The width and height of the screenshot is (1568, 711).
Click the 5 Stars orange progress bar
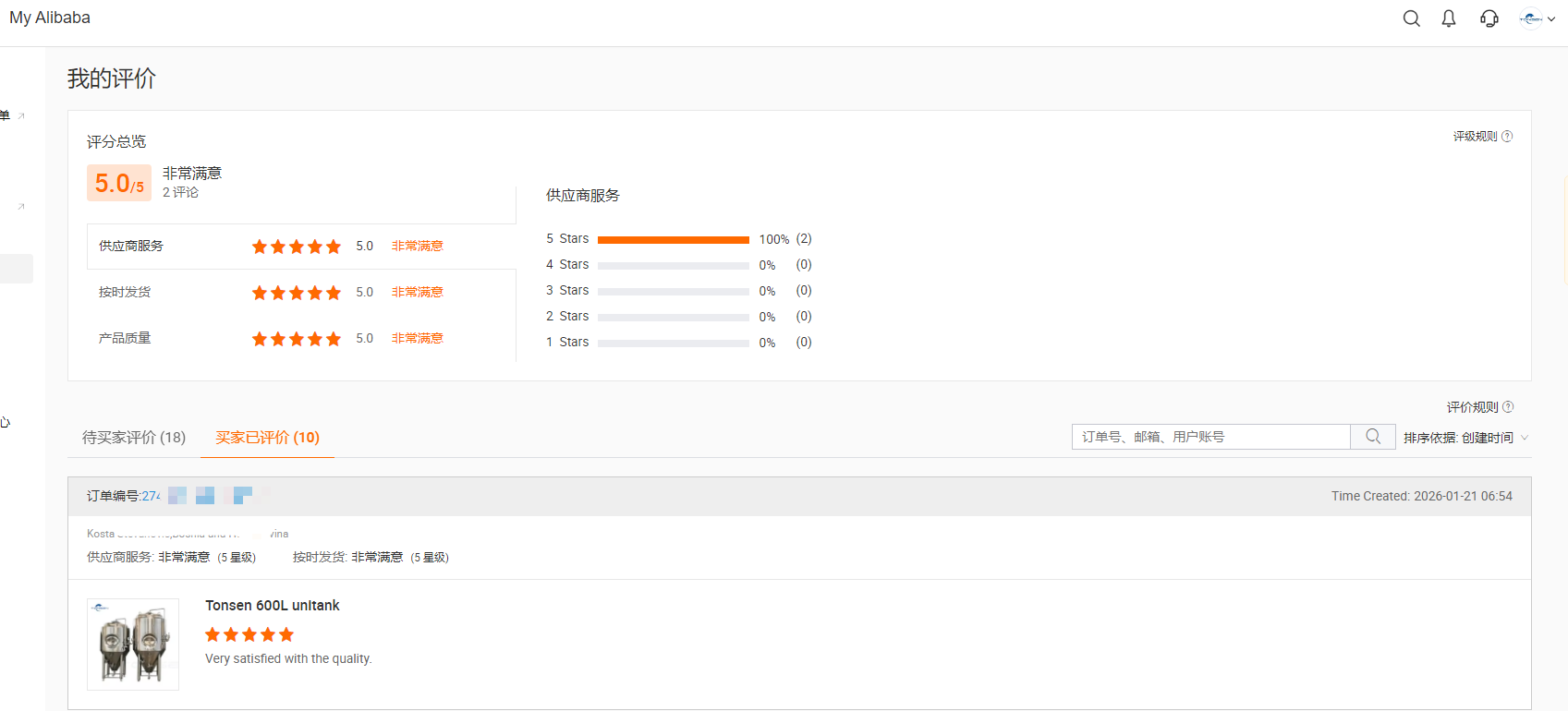tap(673, 240)
